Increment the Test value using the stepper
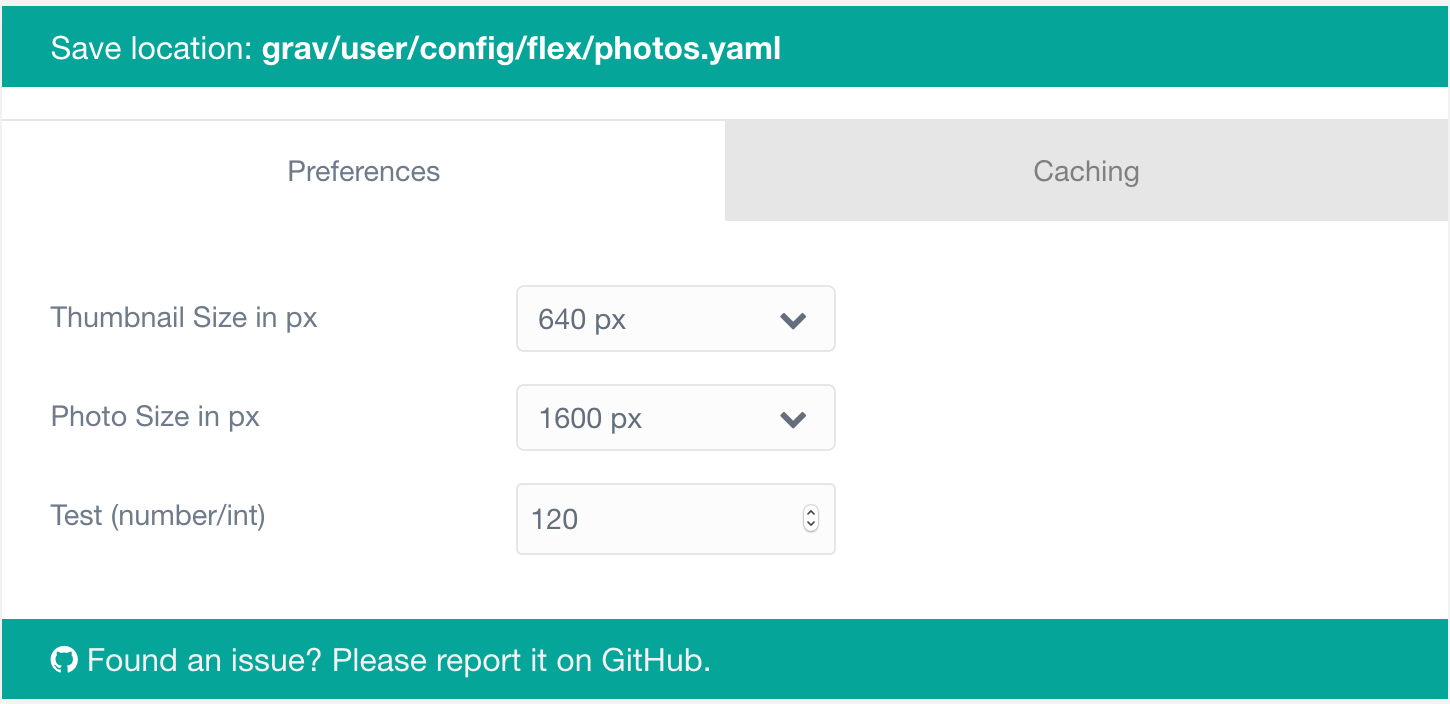The image size is (1450, 704). (x=810, y=513)
